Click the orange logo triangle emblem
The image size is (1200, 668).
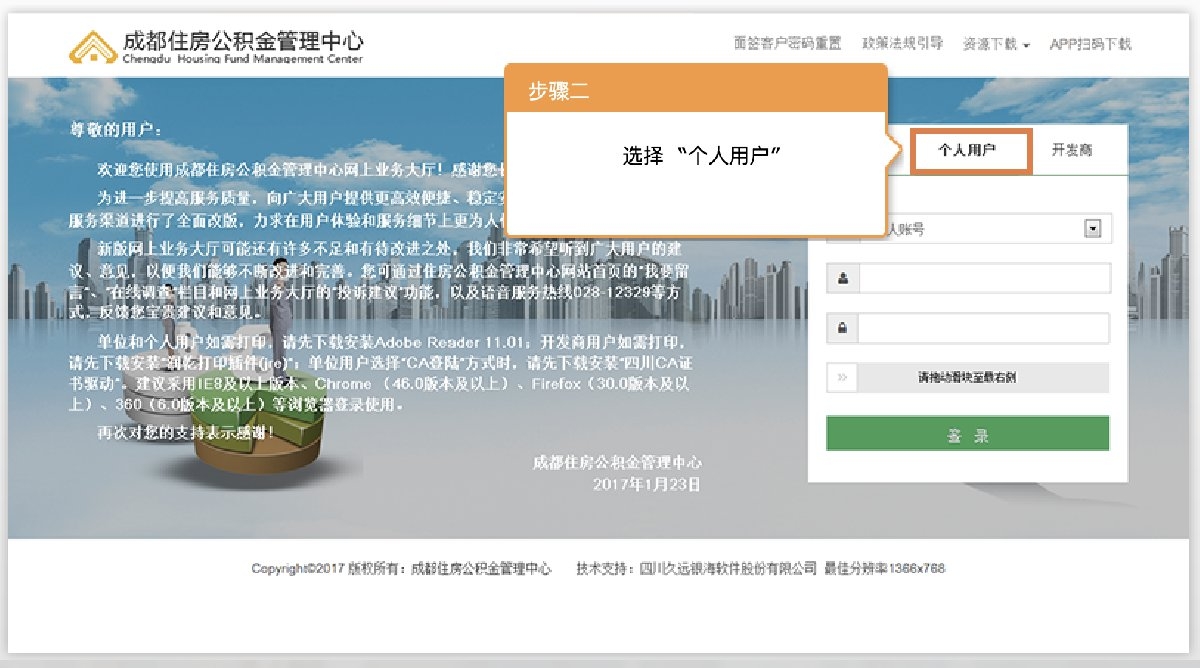click(95, 43)
